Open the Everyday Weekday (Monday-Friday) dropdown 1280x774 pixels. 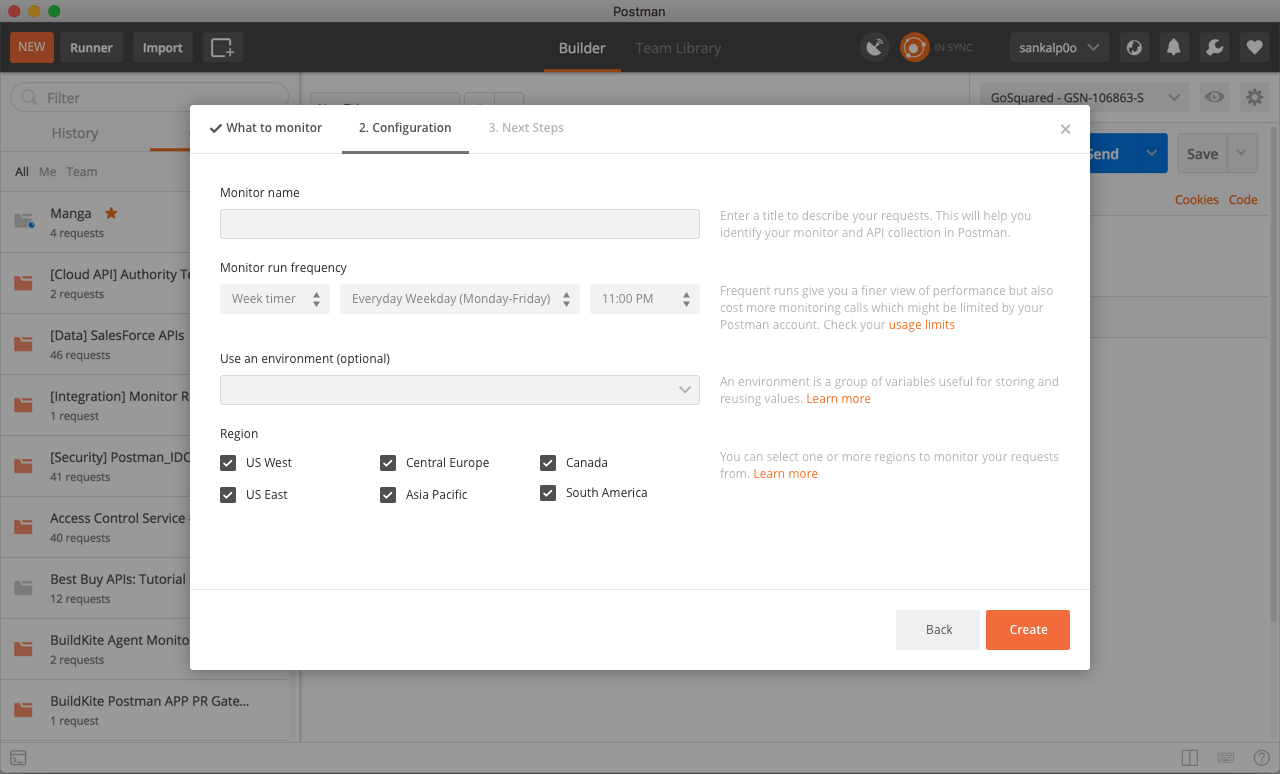tap(460, 299)
